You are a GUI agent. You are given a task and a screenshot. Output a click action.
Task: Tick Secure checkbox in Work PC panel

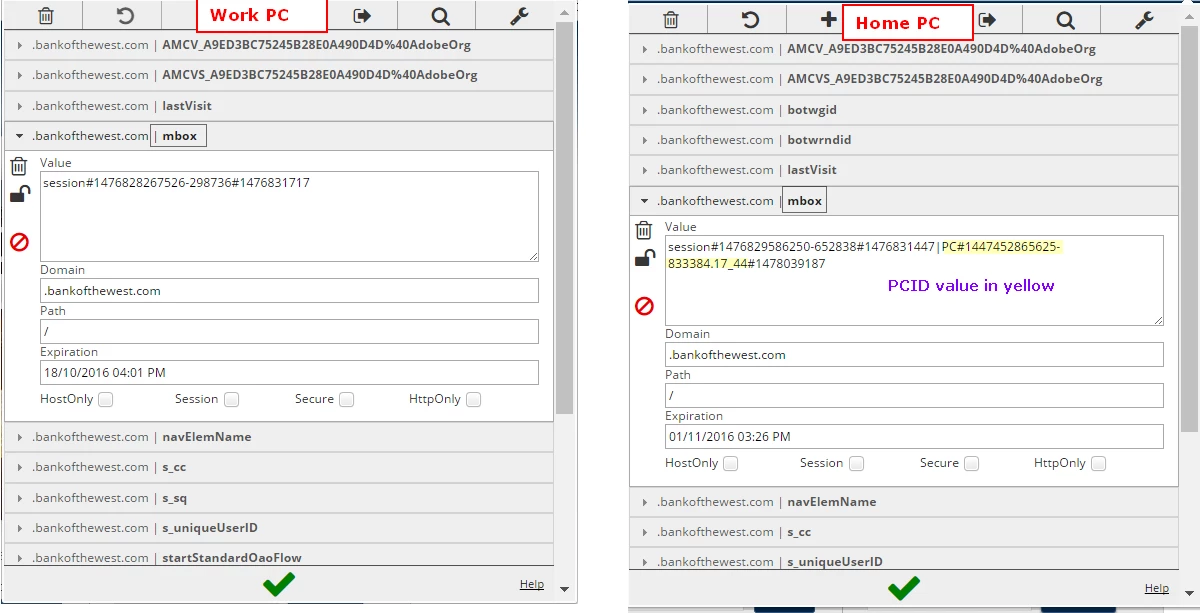pyautogui.click(x=347, y=399)
